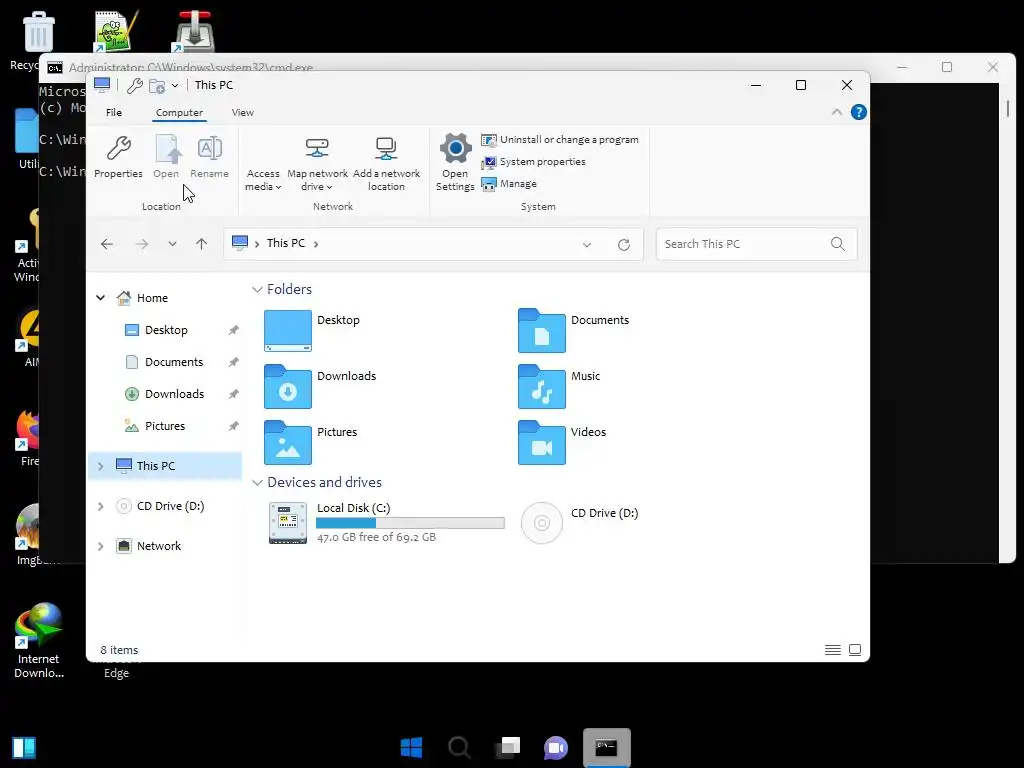Navigate back with the back arrow

(x=107, y=244)
